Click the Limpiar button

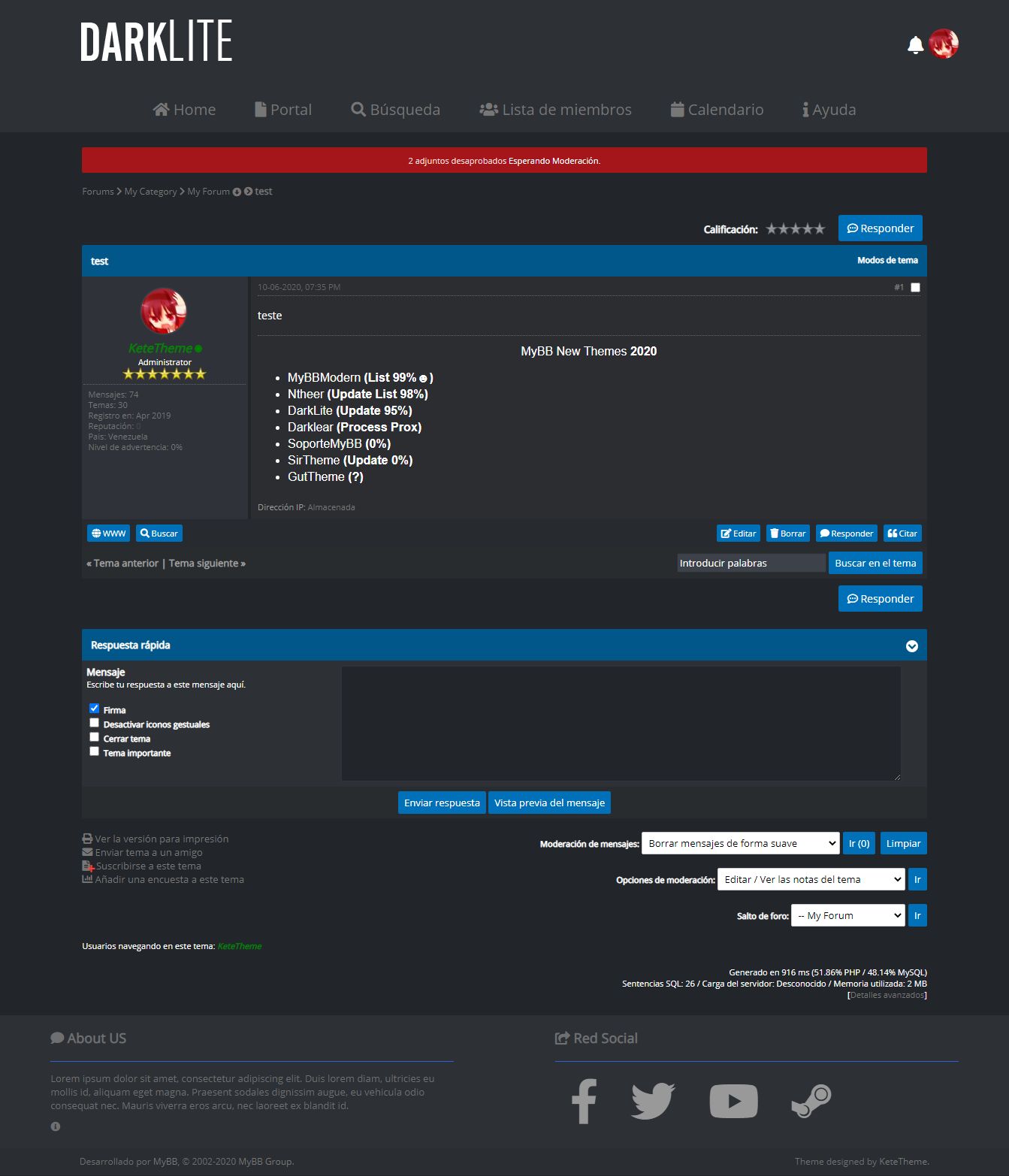[x=903, y=843]
